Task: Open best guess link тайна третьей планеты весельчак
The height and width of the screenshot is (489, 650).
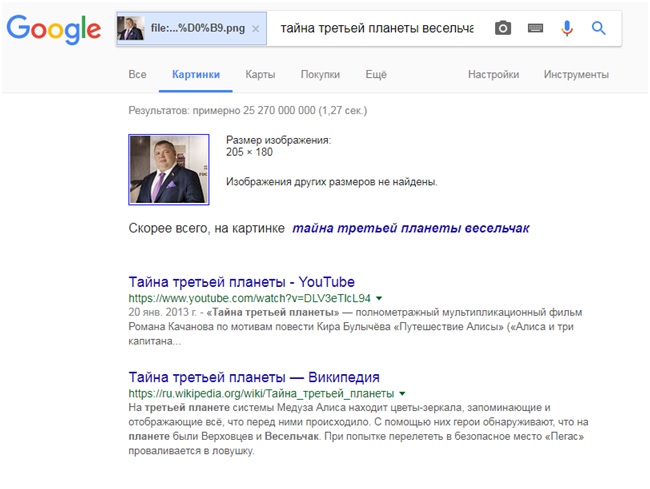Action: [411, 228]
